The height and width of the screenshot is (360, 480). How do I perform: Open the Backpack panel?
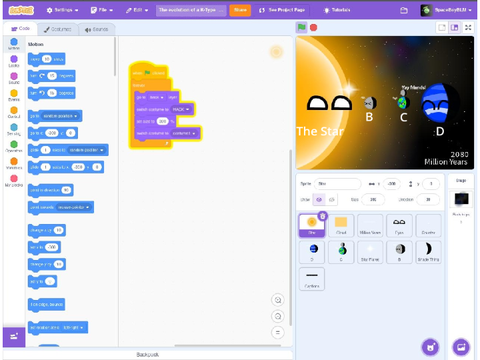pos(148,355)
